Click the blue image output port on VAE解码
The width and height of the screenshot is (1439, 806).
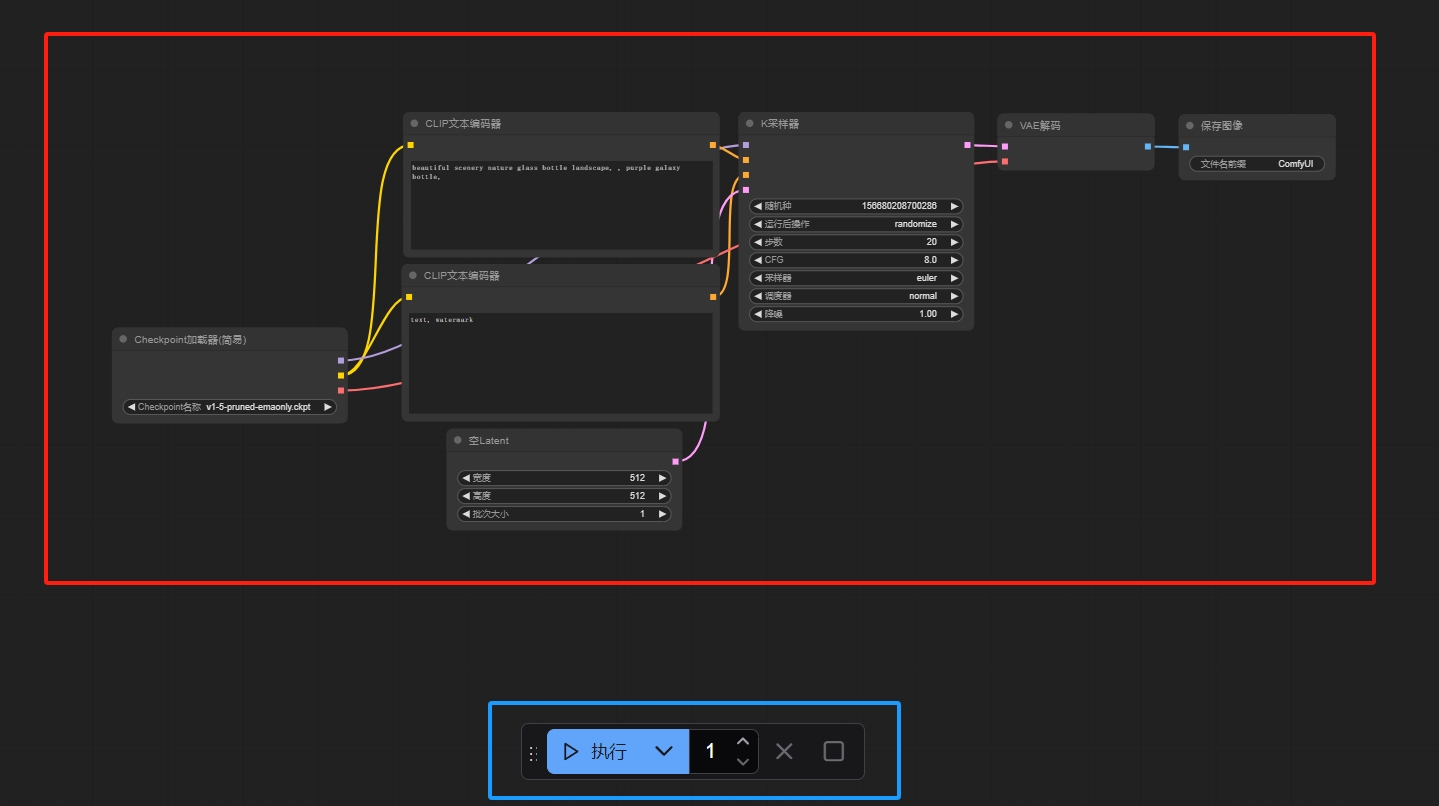point(1148,147)
